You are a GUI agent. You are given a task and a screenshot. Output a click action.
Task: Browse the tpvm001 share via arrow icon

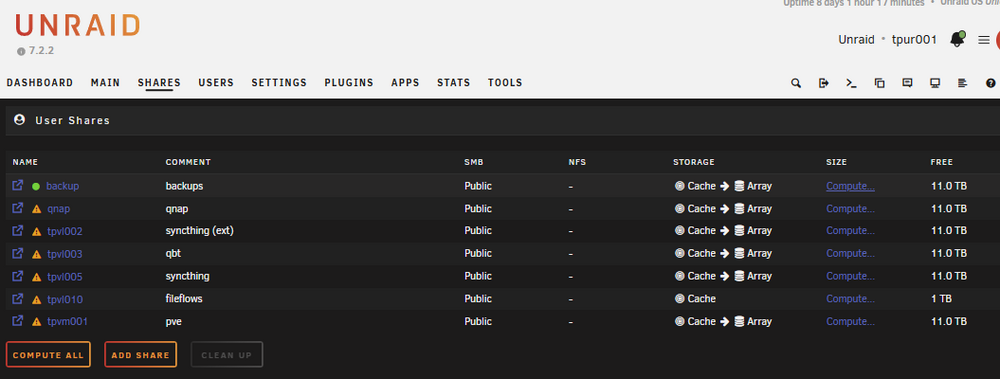pos(18,321)
